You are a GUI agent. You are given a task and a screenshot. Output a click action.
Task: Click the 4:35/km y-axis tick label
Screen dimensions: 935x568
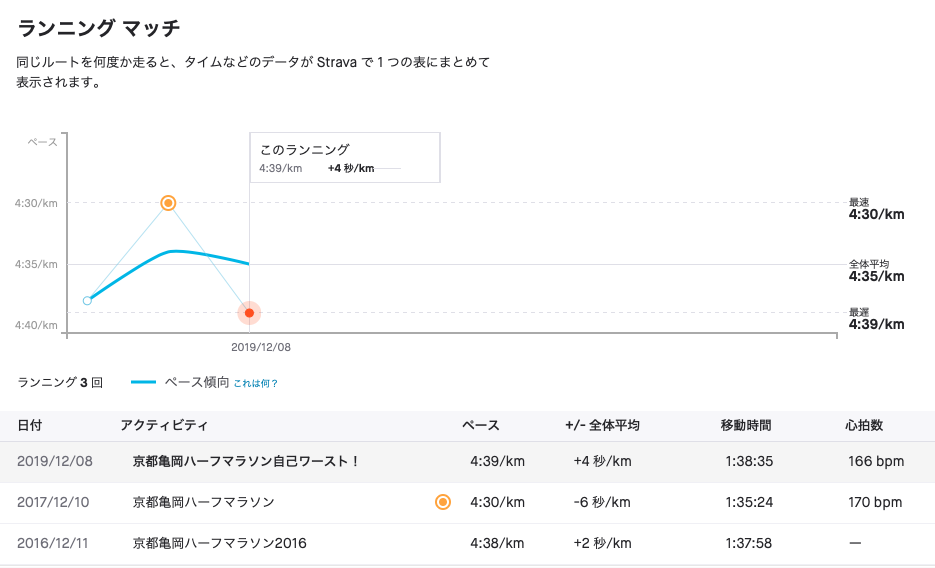click(x=36, y=264)
